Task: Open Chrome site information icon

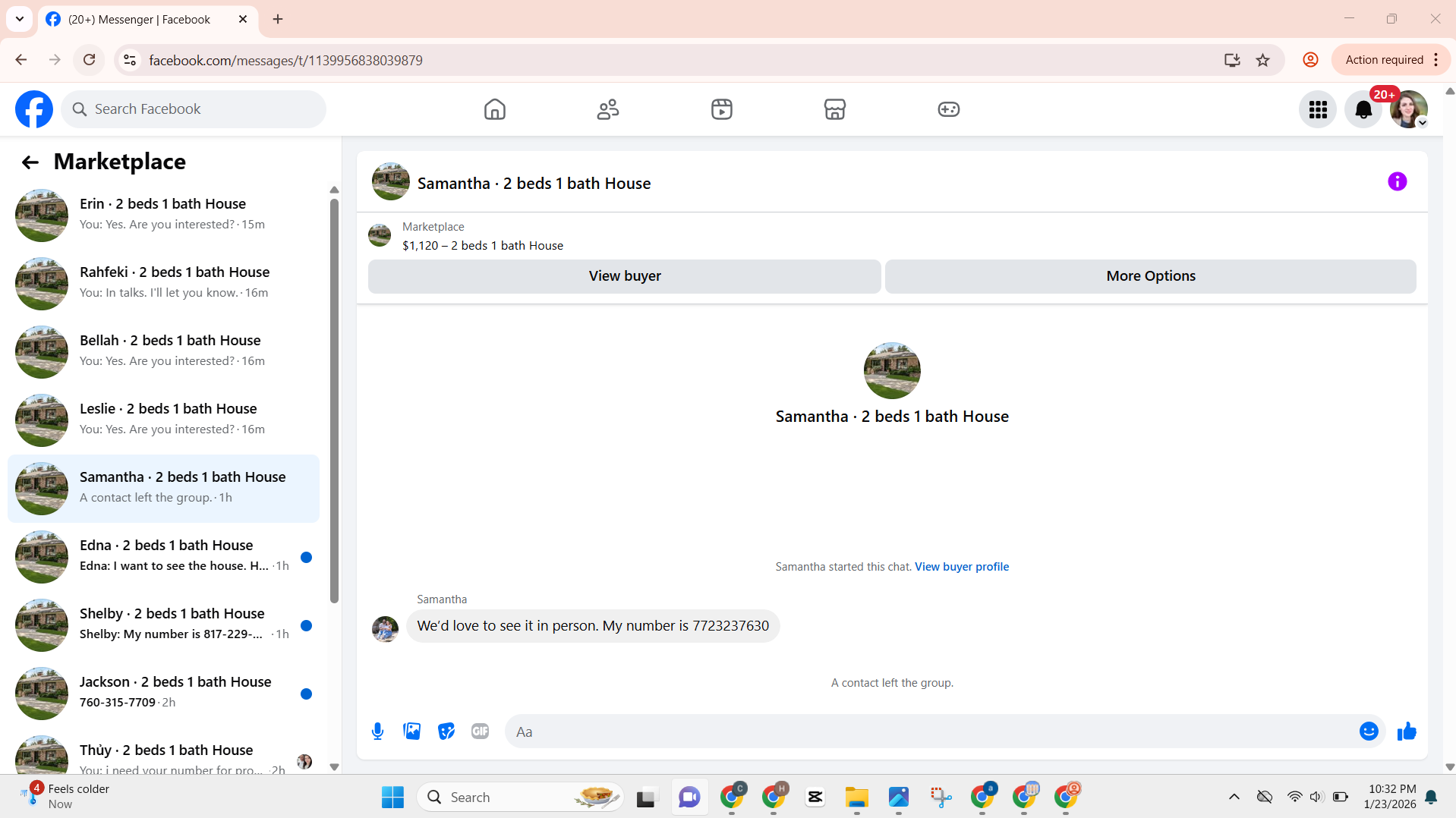Action: point(130,60)
